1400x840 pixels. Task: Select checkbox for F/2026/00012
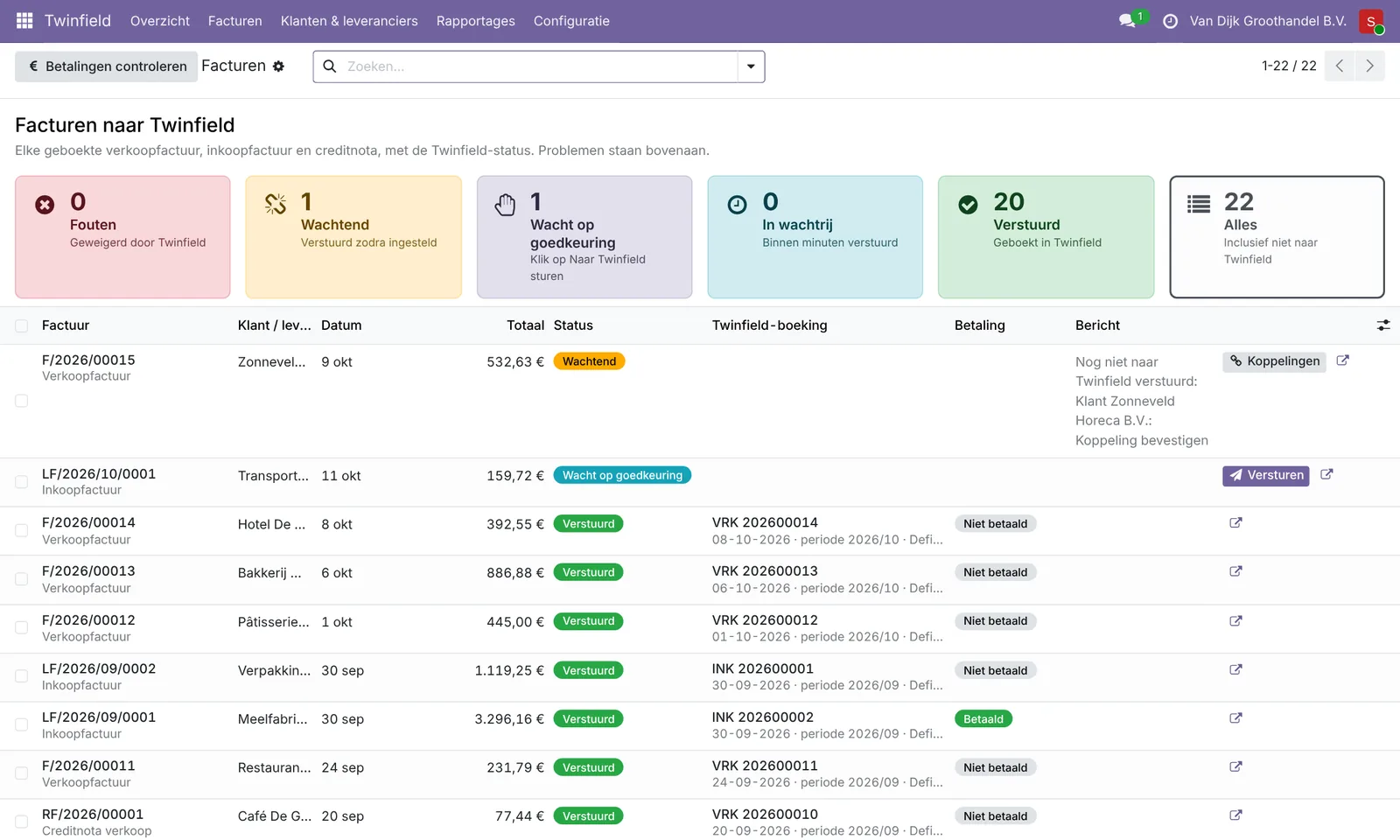click(x=22, y=627)
